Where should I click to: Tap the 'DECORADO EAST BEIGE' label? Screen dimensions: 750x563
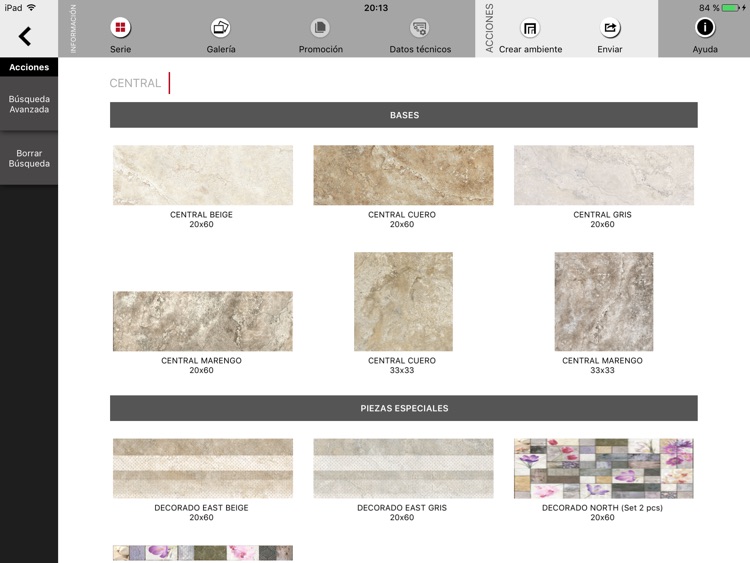coord(201,508)
